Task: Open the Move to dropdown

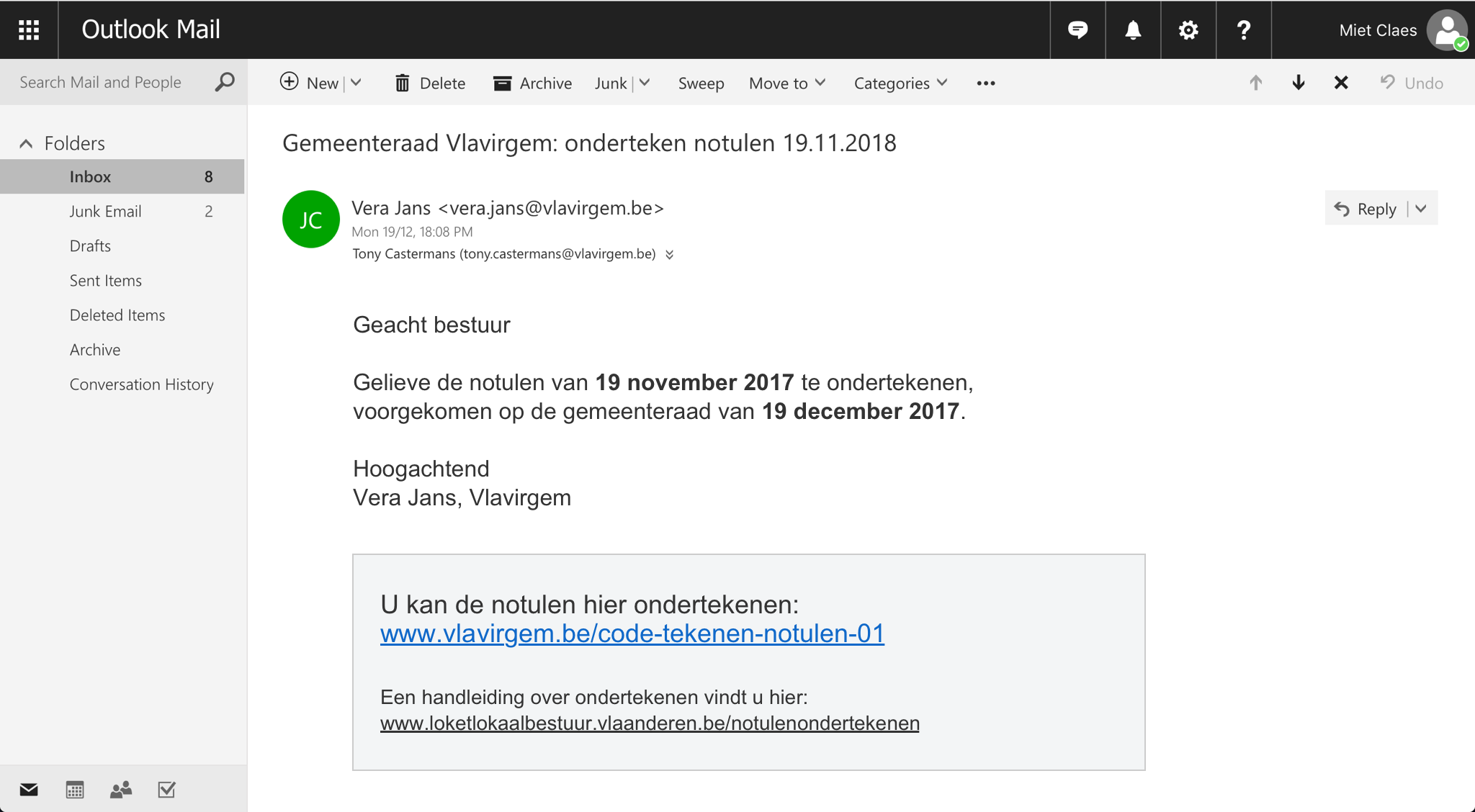Action: point(787,84)
